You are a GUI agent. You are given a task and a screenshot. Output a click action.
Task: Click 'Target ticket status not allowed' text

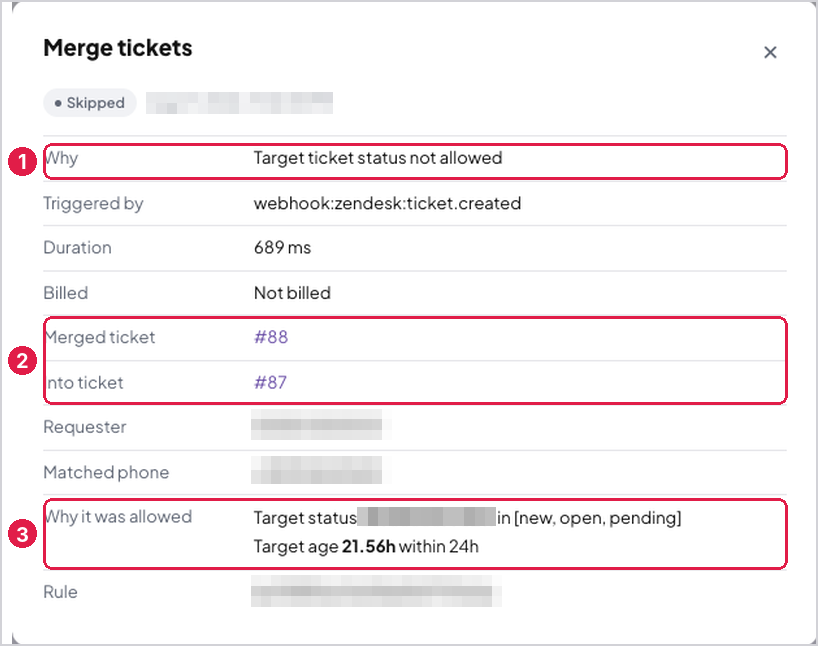click(x=378, y=158)
